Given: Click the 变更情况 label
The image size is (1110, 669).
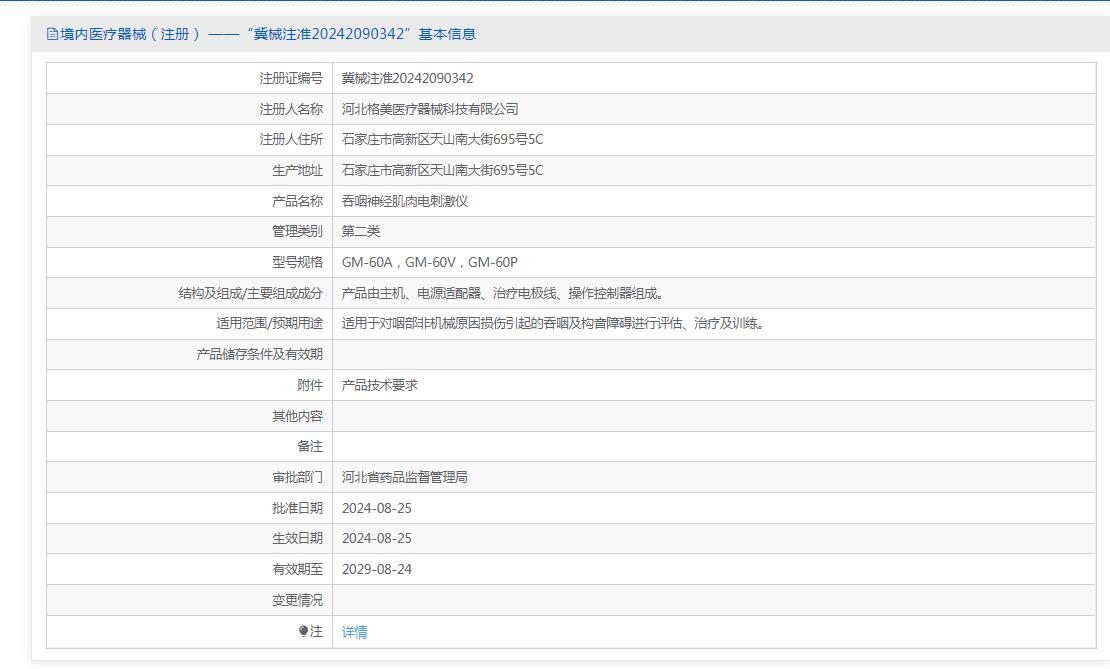Looking at the screenshot, I should [x=297, y=600].
